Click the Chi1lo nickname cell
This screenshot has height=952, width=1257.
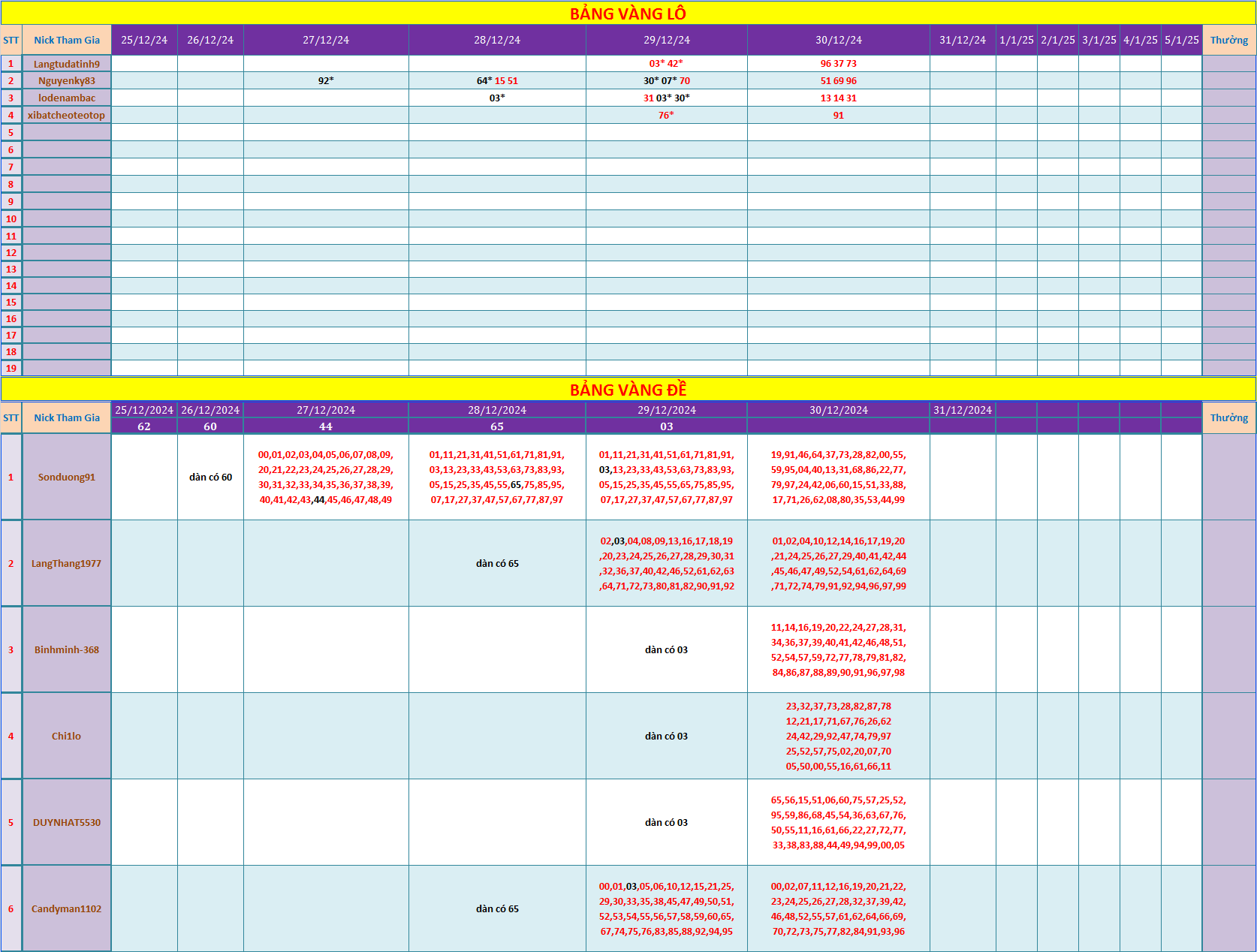click(67, 736)
